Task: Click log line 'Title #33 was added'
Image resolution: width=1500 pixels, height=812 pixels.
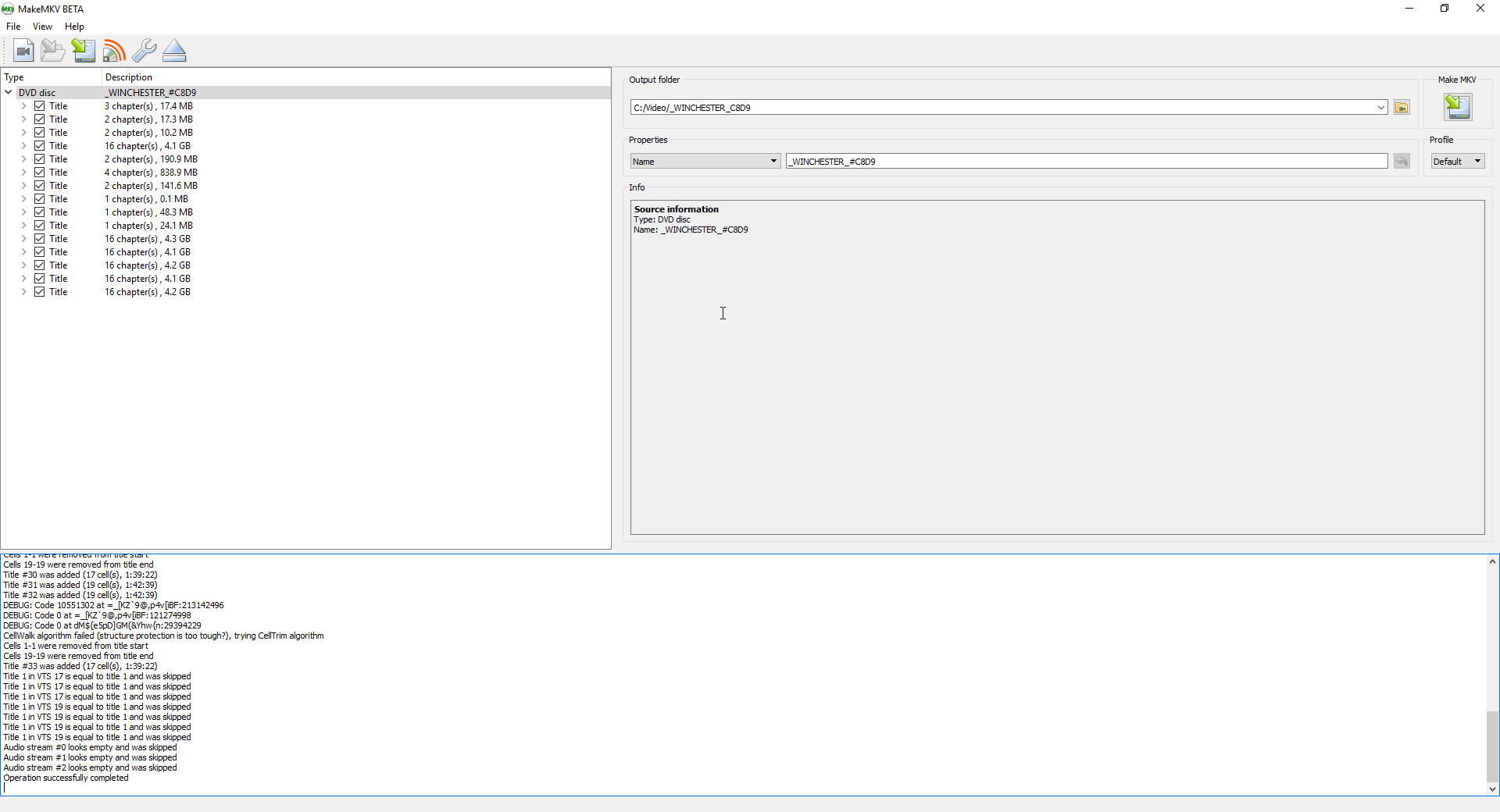Action: pos(80,667)
